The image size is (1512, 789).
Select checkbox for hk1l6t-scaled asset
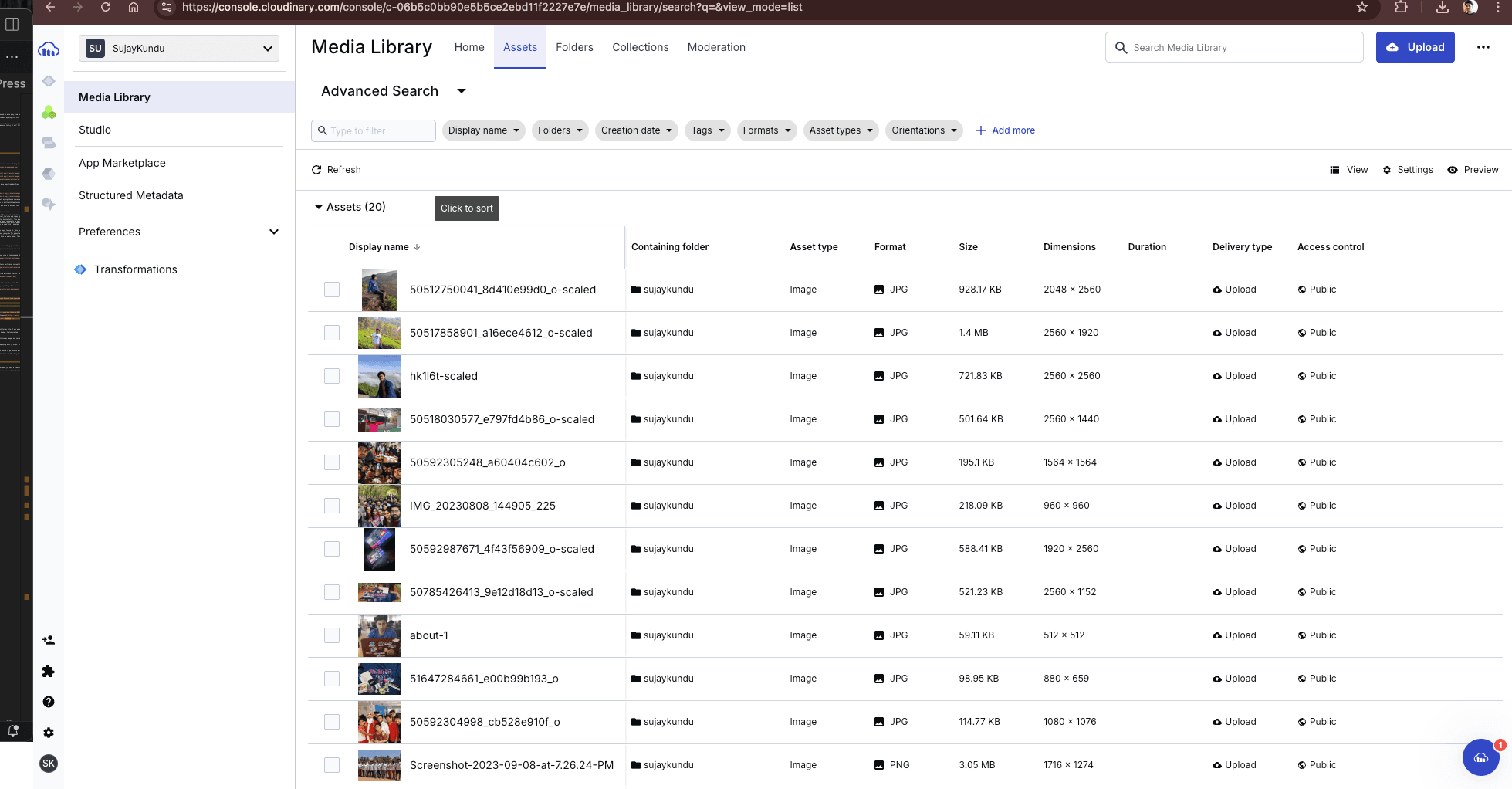[332, 376]
